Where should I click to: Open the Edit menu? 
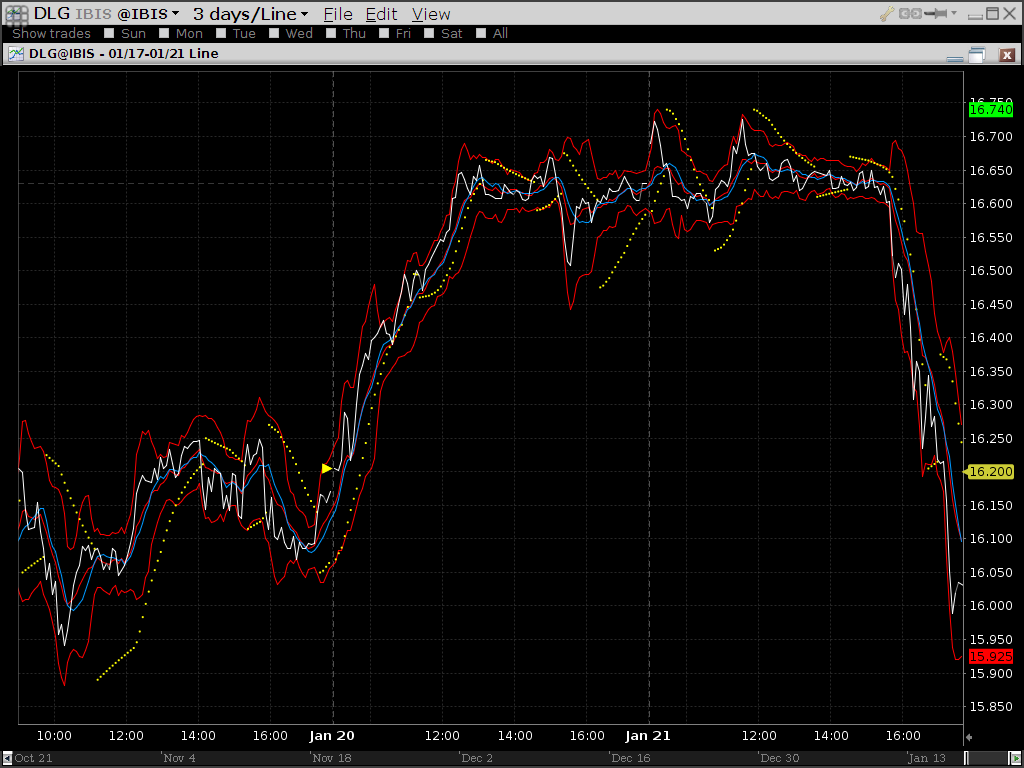[x=381, y=14]
